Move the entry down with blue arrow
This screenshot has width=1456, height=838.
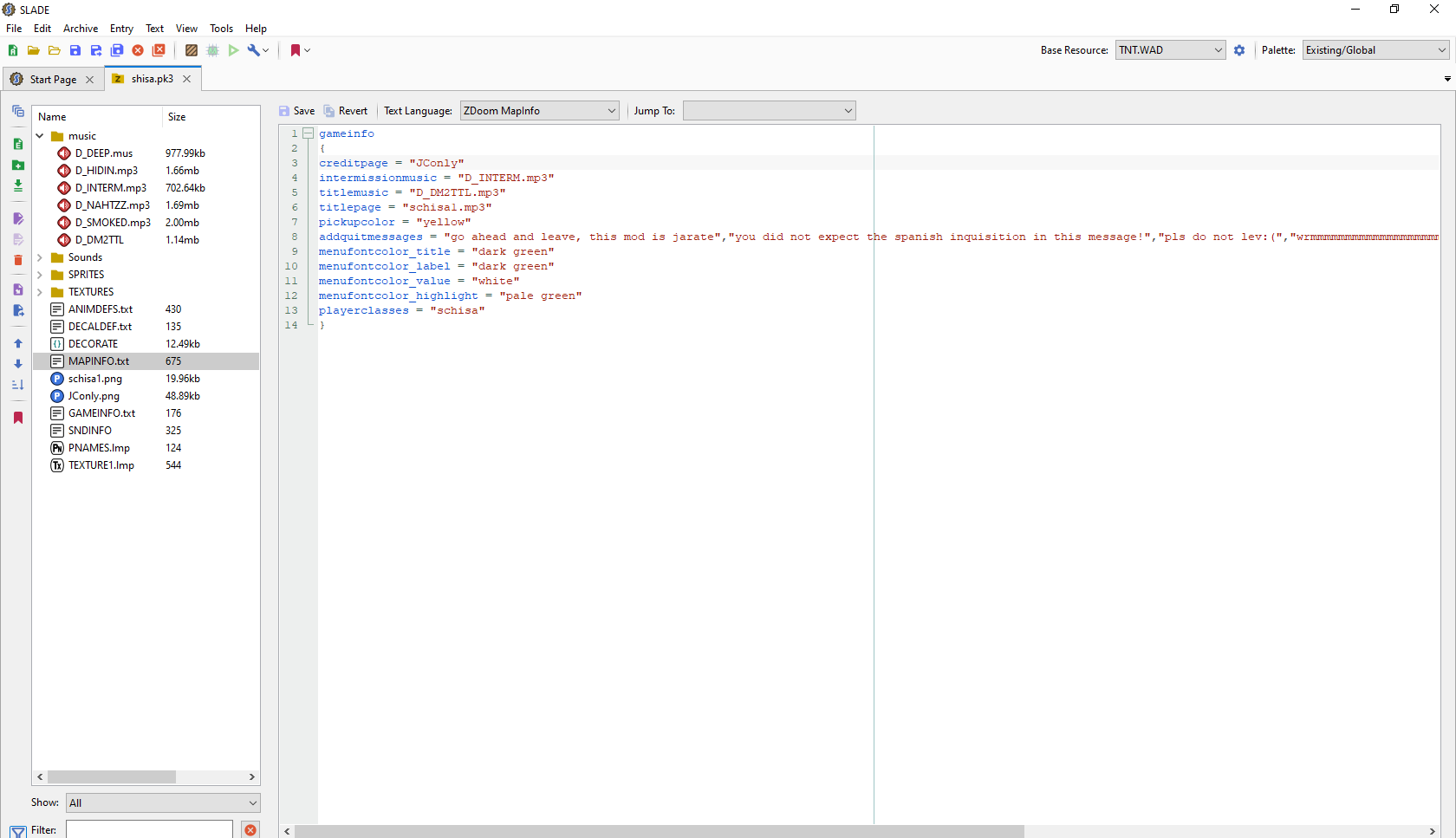[18, 364]
